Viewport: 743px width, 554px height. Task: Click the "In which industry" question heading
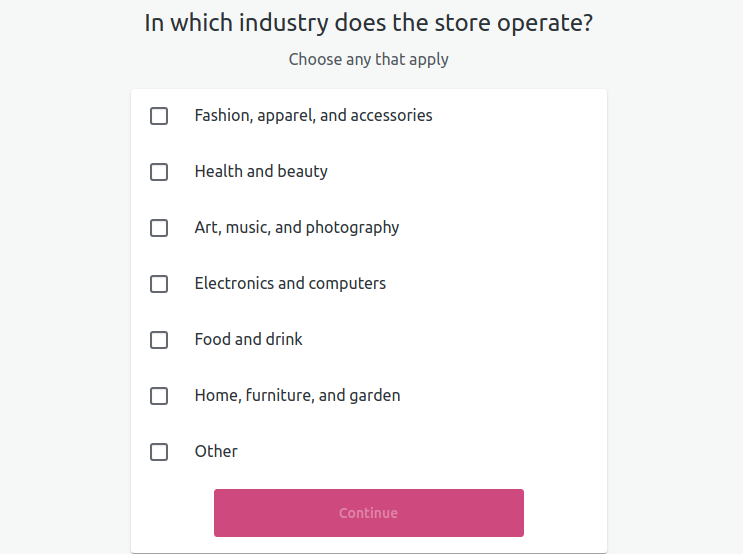tap(368, 23)
